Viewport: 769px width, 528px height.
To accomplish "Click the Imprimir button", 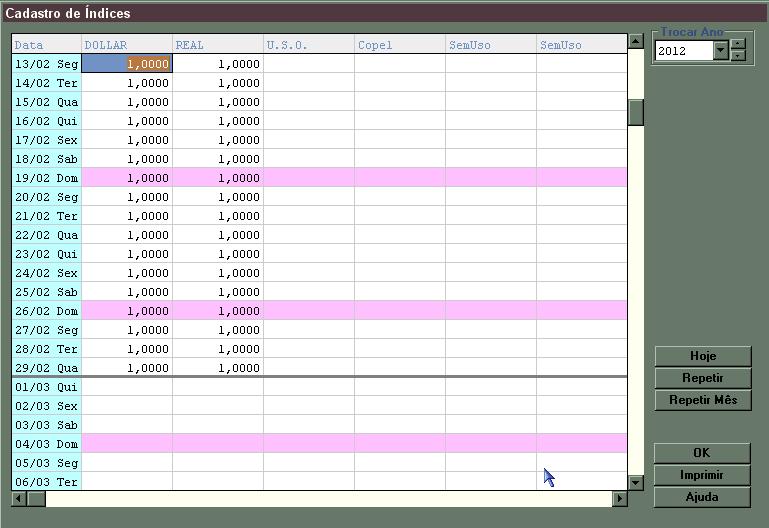I will (702, 475).
